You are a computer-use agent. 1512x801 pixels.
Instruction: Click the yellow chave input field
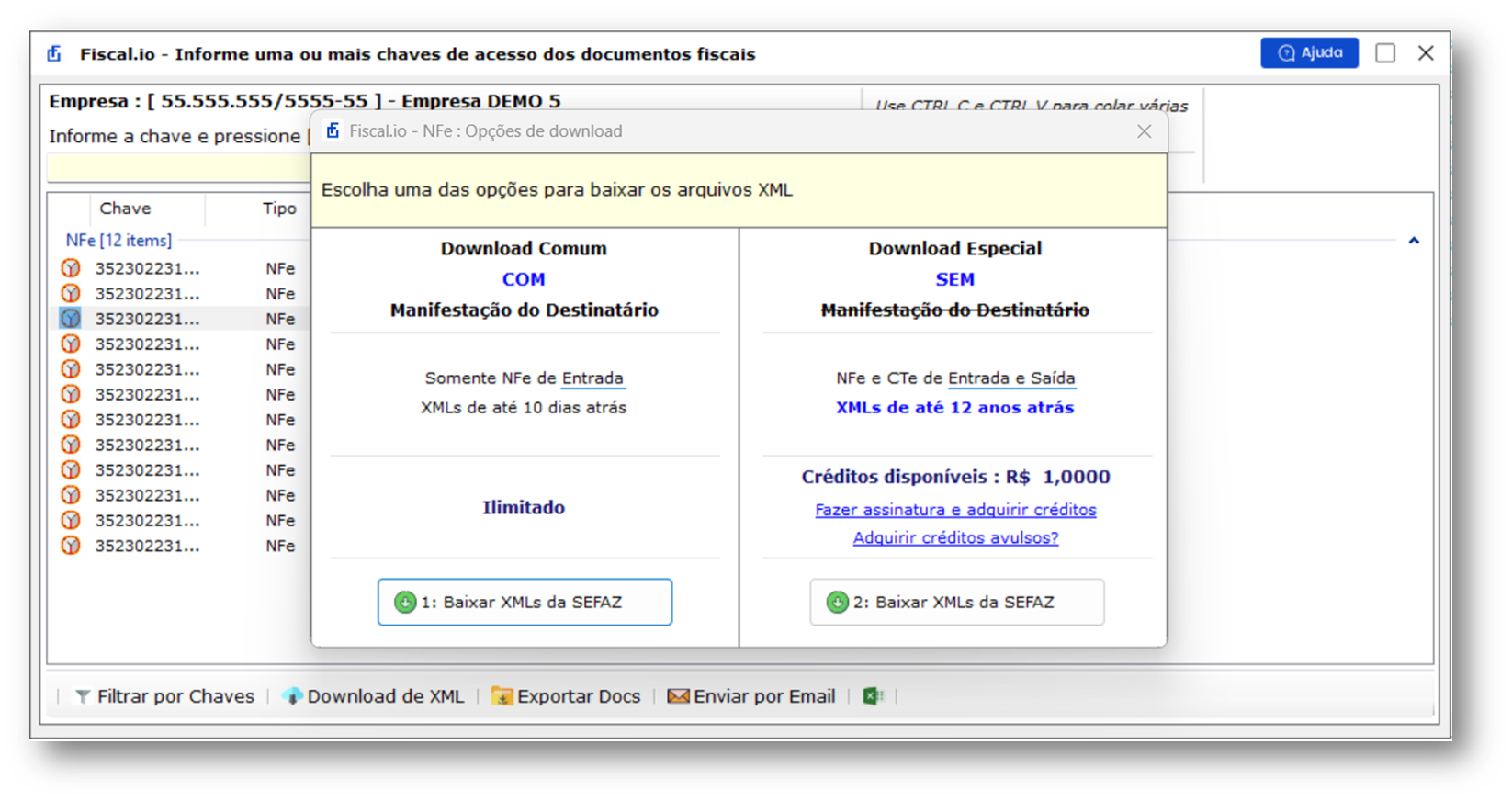[179, 168]
